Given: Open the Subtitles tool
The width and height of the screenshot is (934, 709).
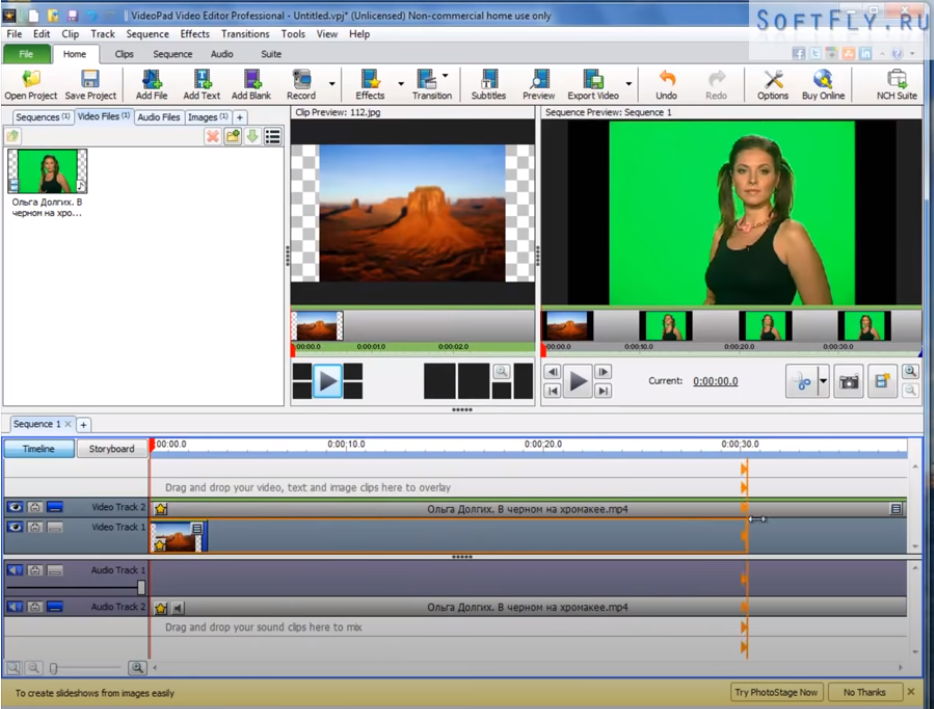Looking at the screenshot, I should 488,85.
